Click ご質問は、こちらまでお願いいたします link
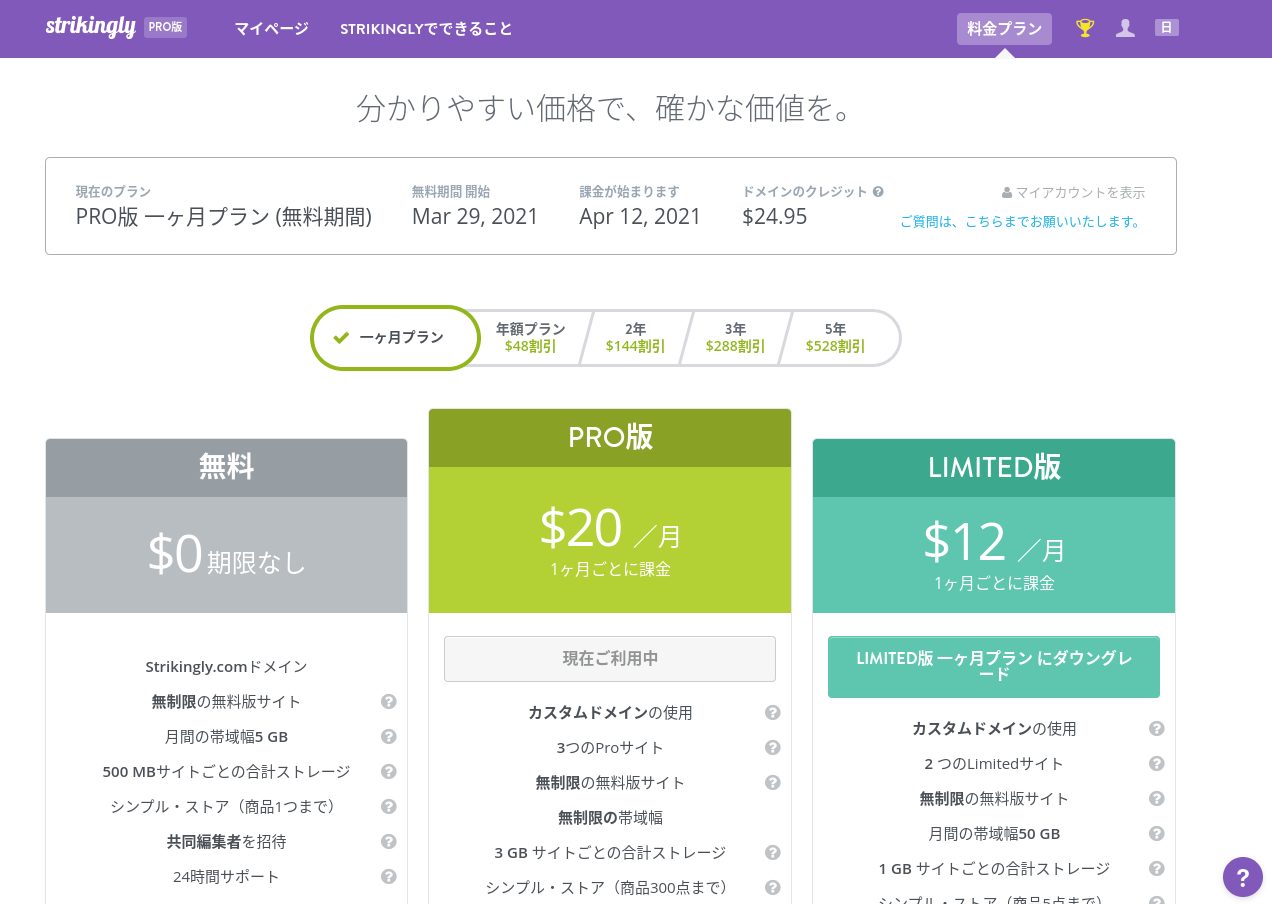 pyautogui.click(x=1023, y=222)
